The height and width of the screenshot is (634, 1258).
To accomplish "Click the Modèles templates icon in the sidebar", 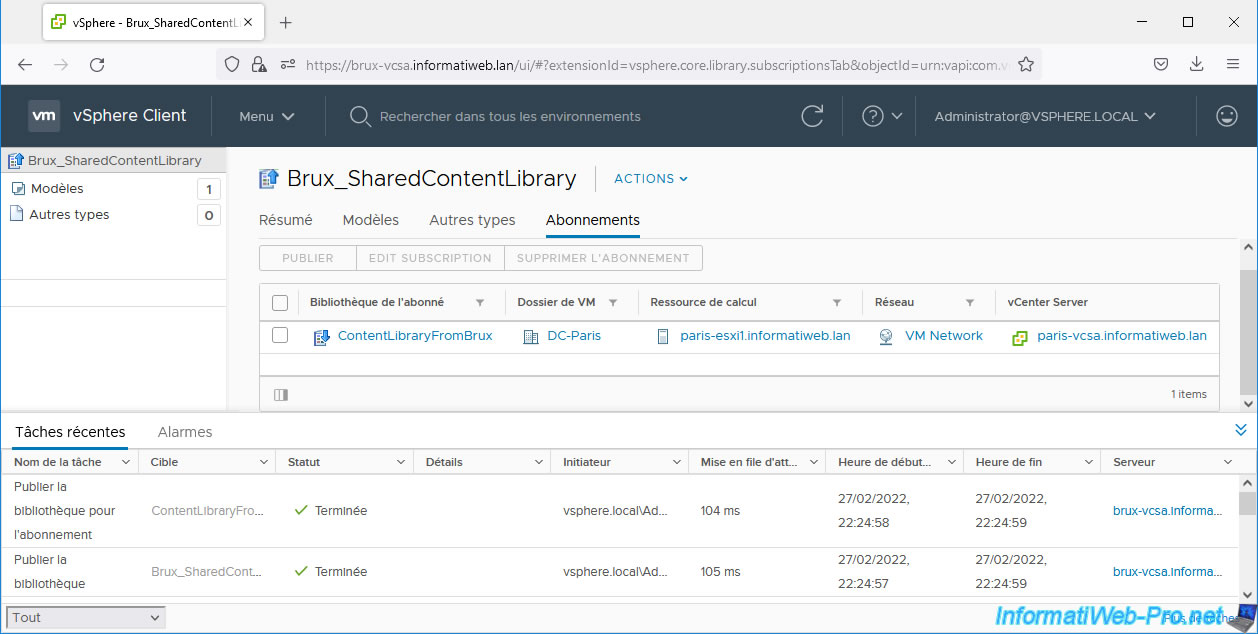I will click(x=18, y=188).
